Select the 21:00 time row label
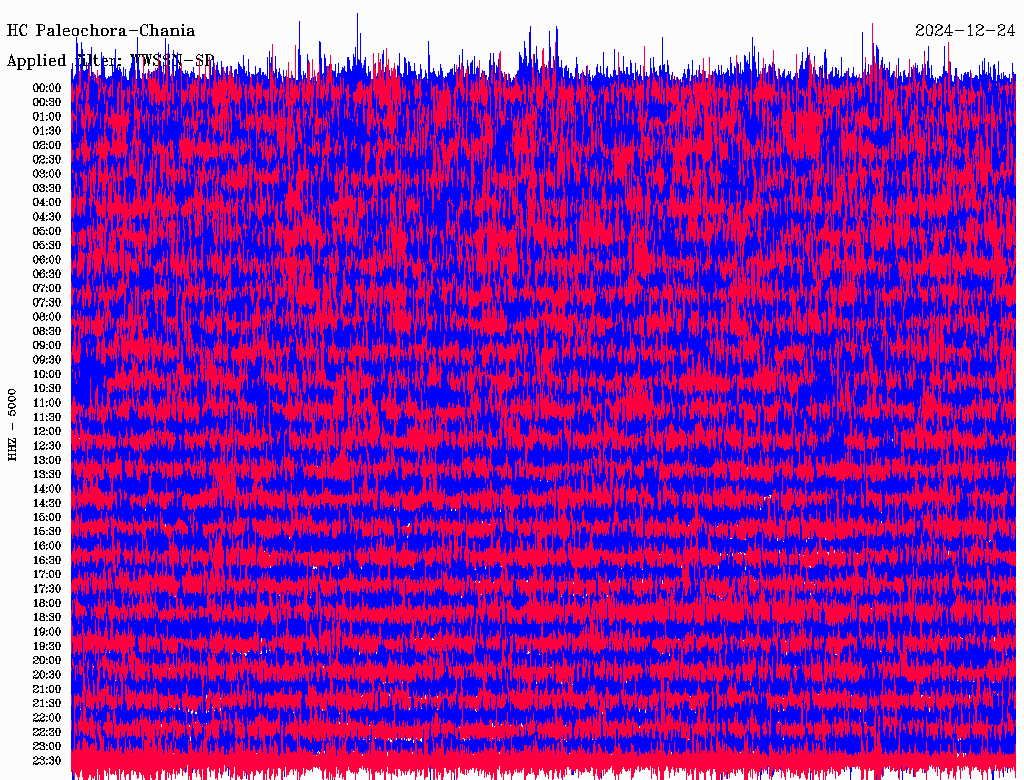This screenshot has width=1024, height=780. click(x=47, y=690)
